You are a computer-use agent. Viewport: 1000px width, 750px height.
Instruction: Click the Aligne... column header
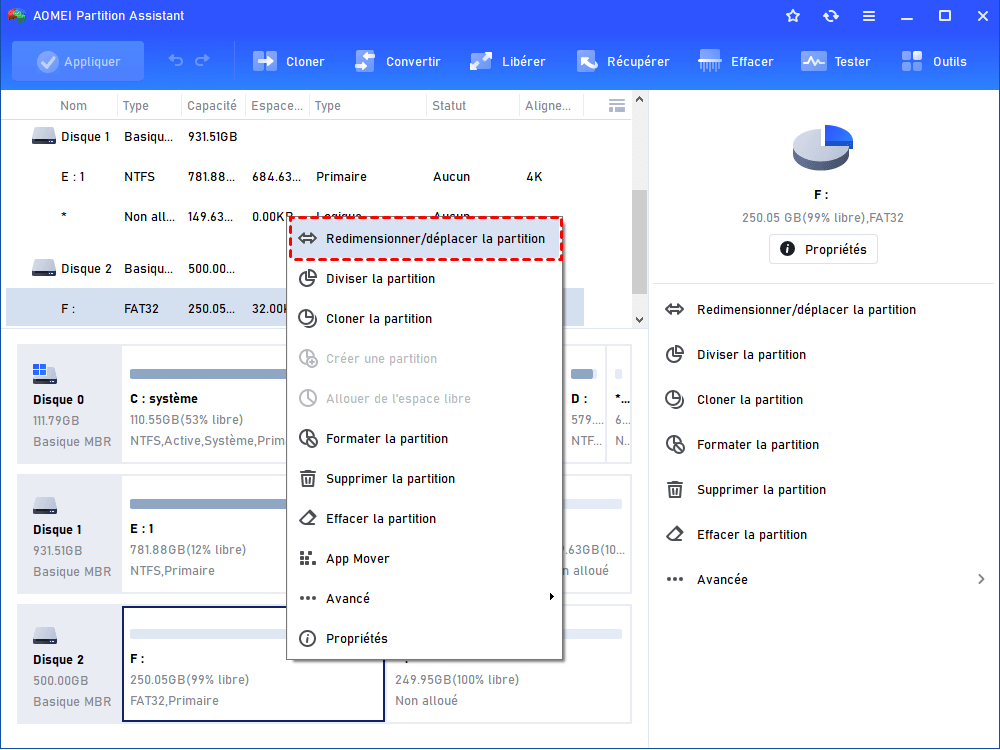tap(548, 106)
